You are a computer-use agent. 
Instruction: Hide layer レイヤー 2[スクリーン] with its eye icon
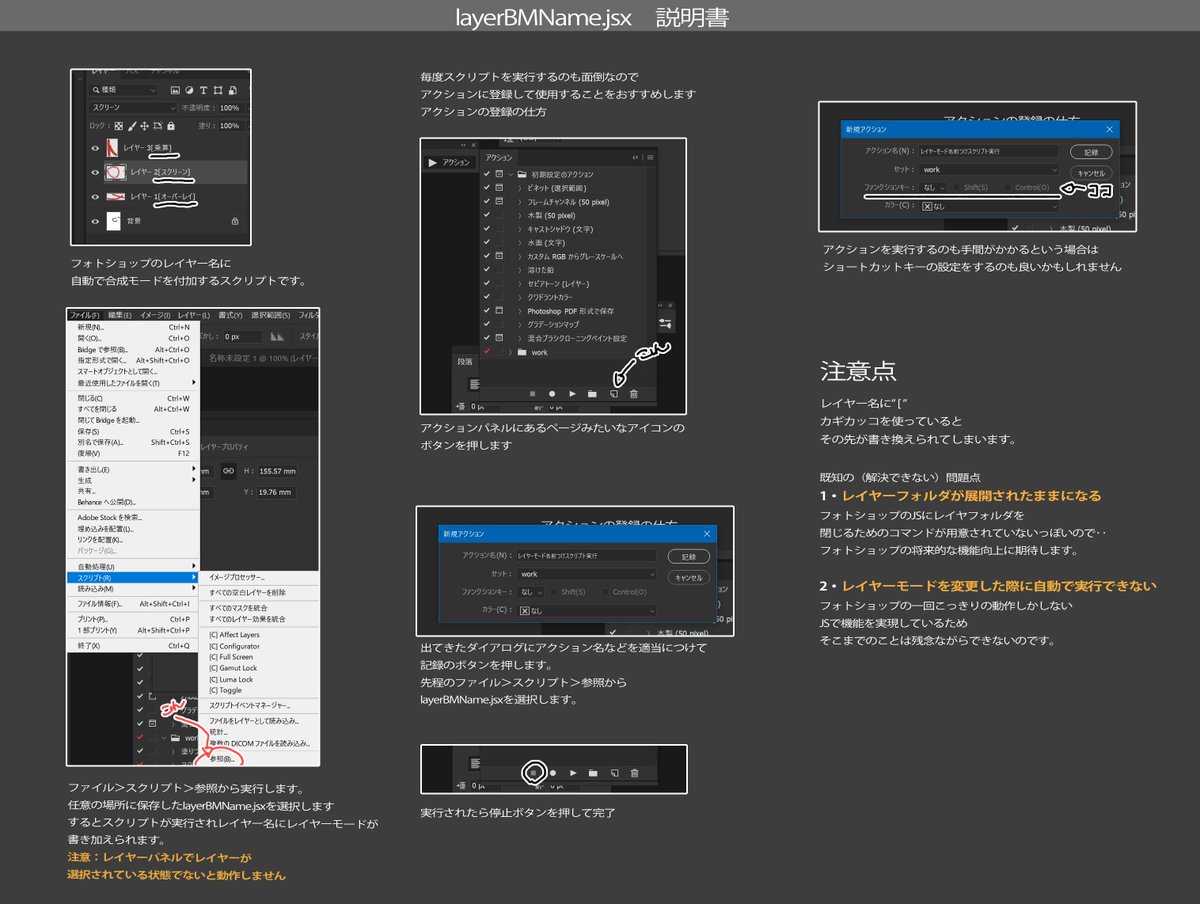click(96, 173)
